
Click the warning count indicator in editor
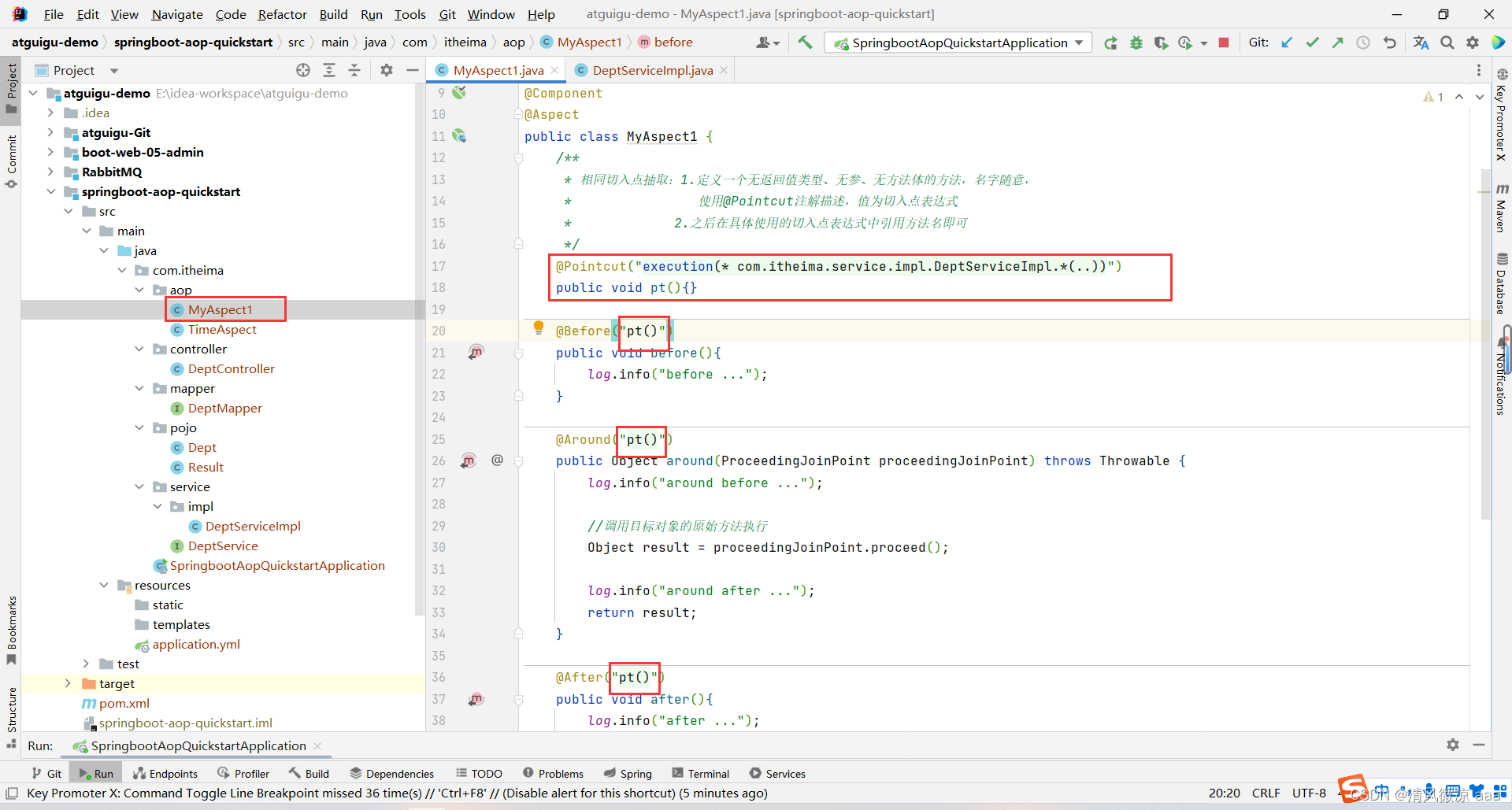(x=1433, y=97)
